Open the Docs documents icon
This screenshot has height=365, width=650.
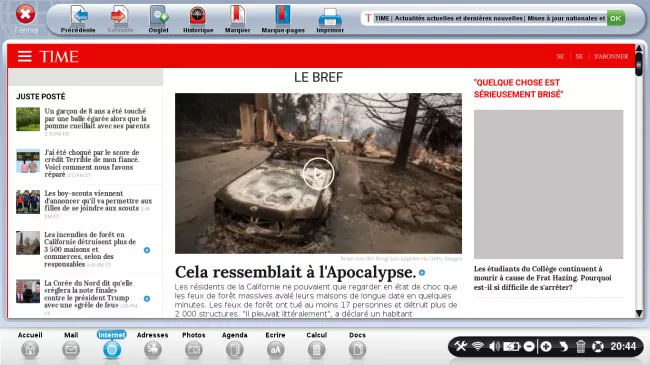pos(357,350)
